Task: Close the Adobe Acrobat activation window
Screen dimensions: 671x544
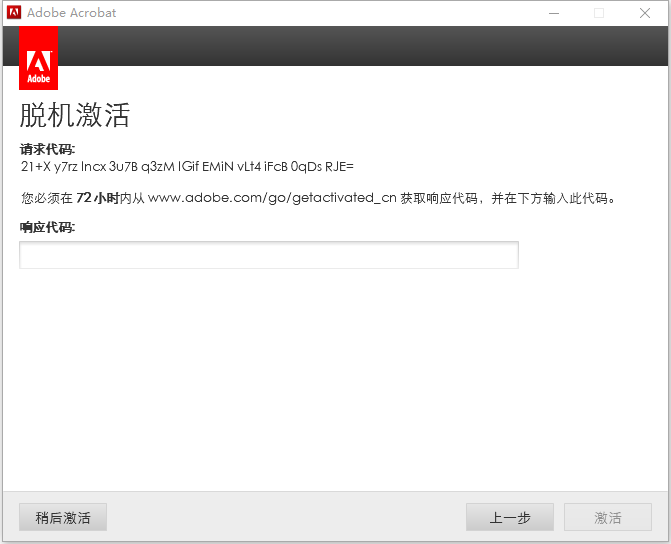Action: [645, 13]
